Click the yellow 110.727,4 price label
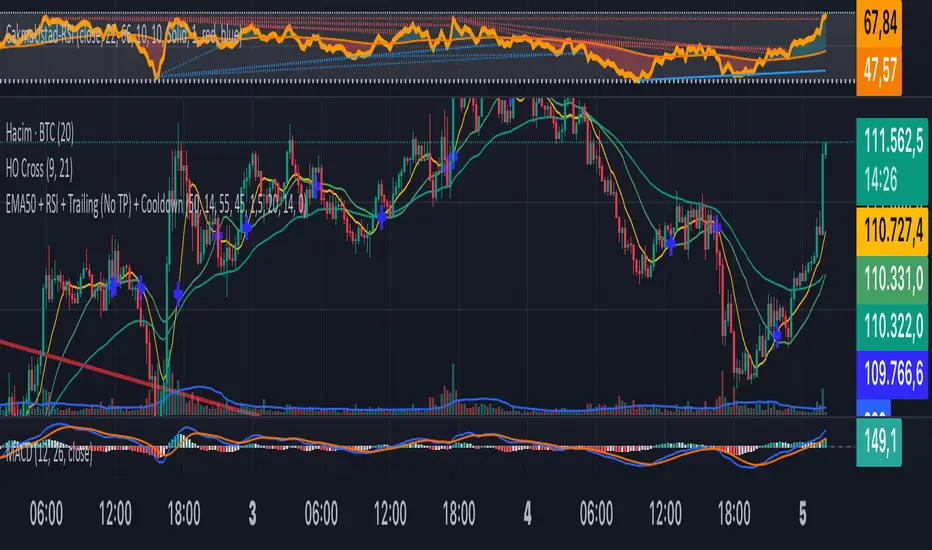This screenshot has width=932, height=550. point(892,231)
